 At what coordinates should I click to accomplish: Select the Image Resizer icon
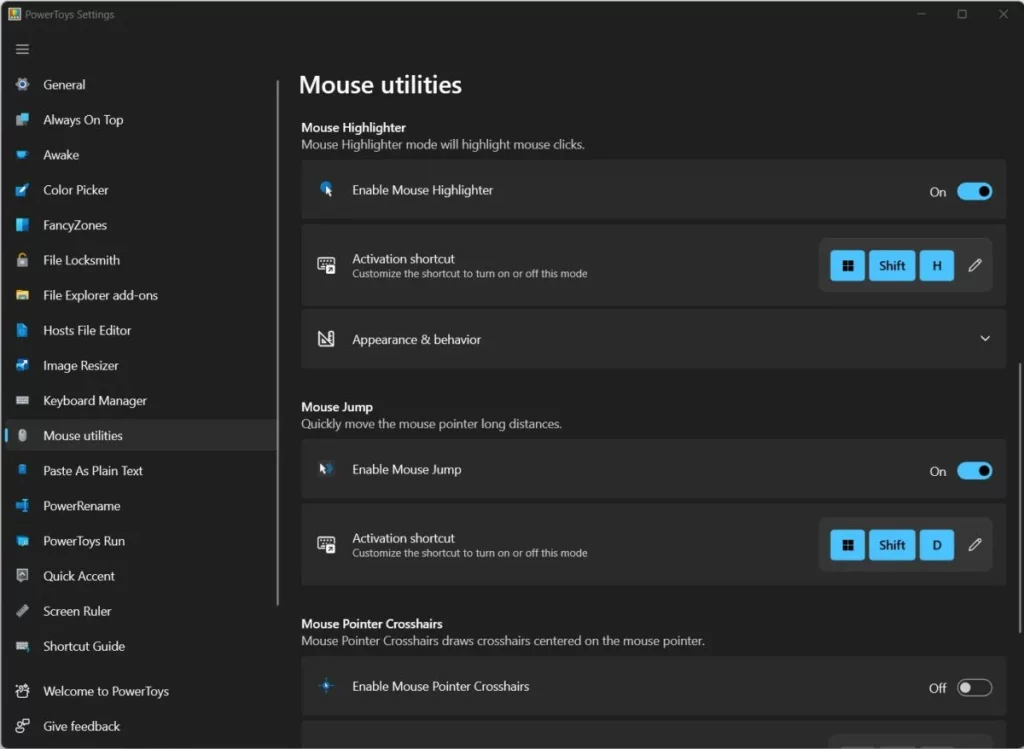coord(22,365)
